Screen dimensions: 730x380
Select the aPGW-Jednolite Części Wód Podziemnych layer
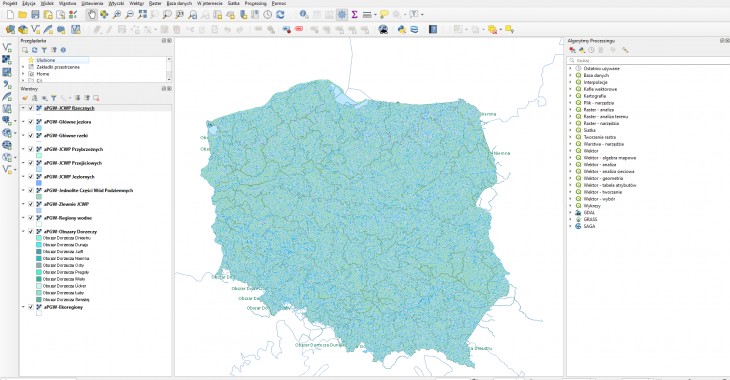tap(88, 190)
